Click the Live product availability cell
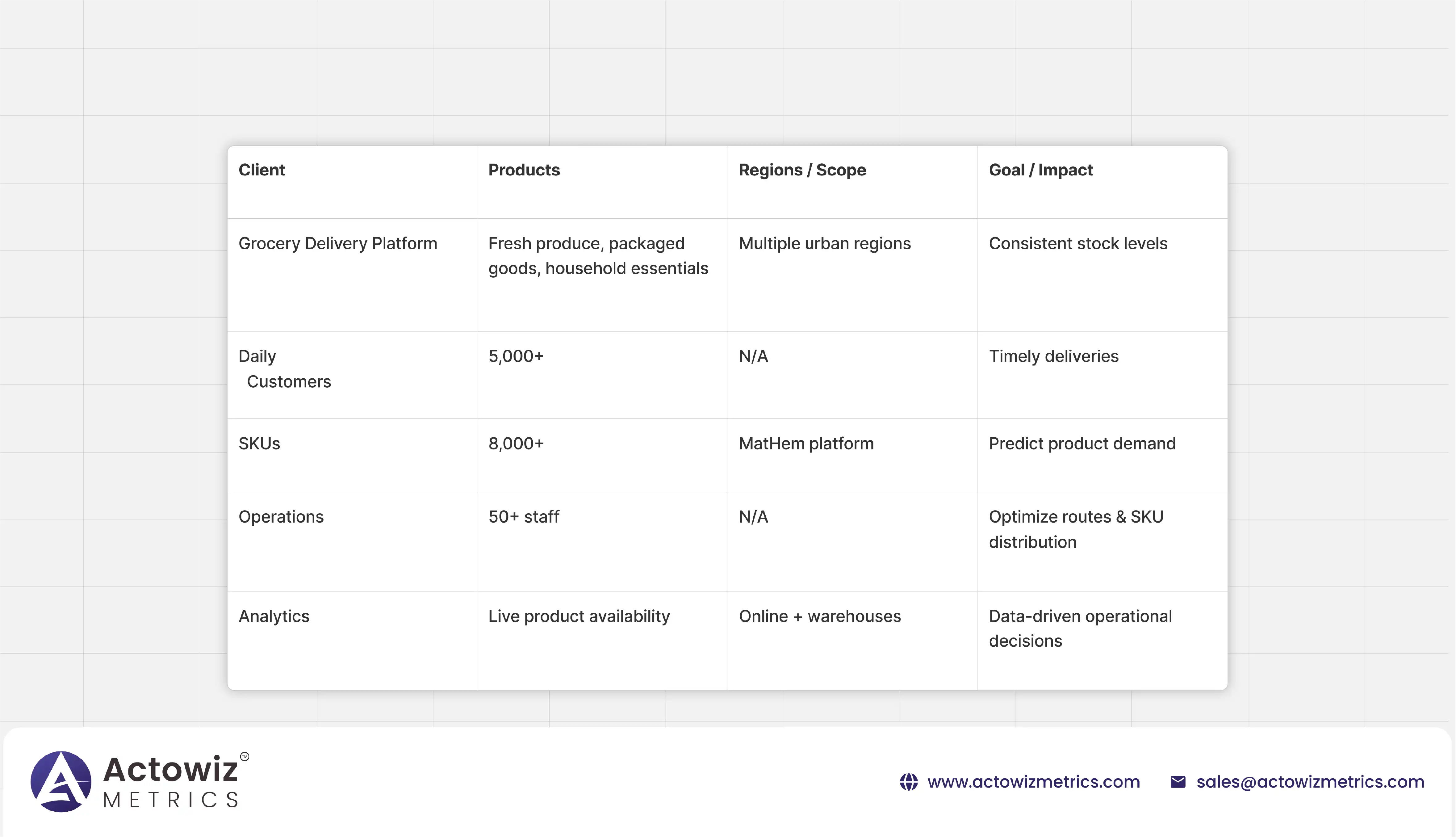 point(579,616)
